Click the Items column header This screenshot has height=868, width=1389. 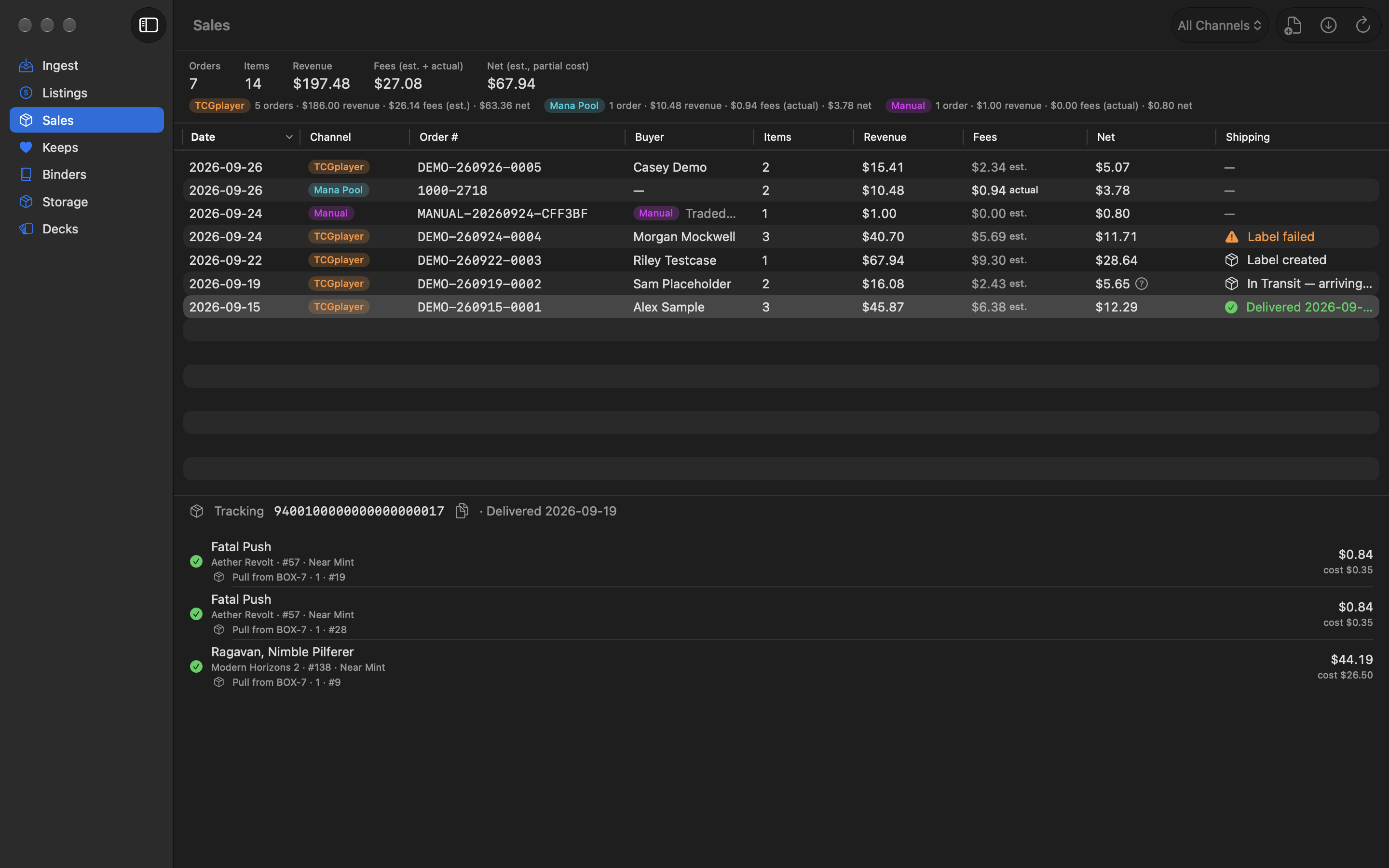click(x=777, y=137)
